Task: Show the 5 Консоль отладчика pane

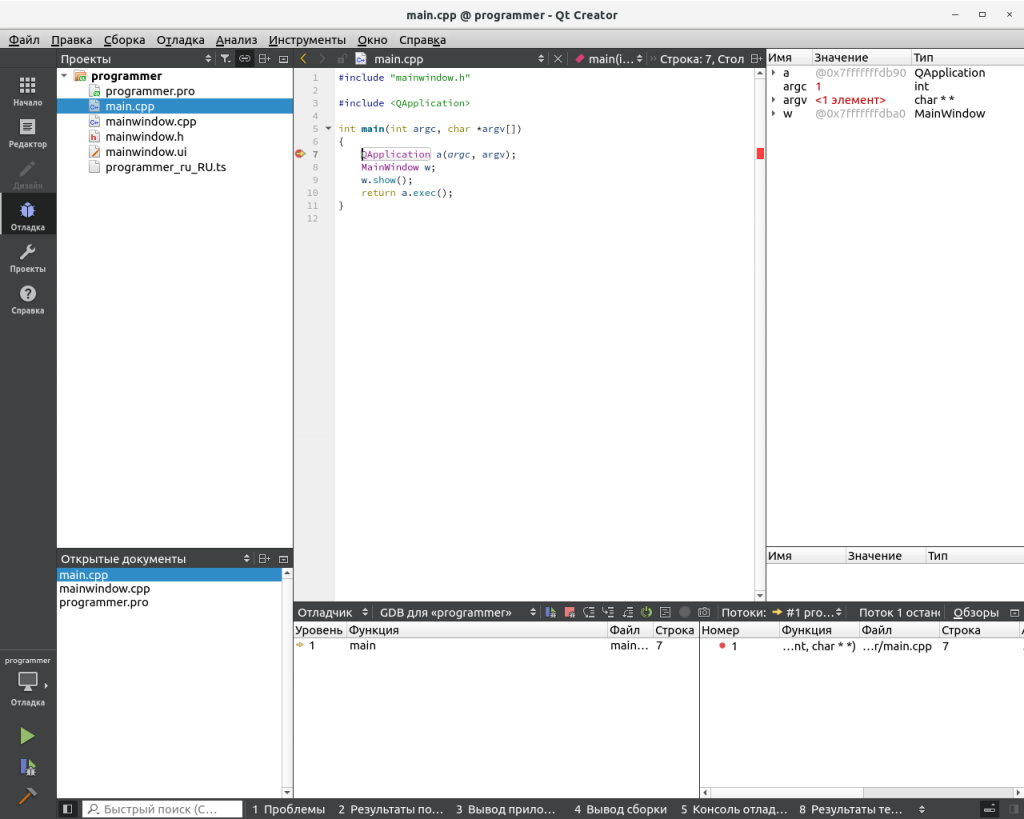Action: (x=734, y=809)
